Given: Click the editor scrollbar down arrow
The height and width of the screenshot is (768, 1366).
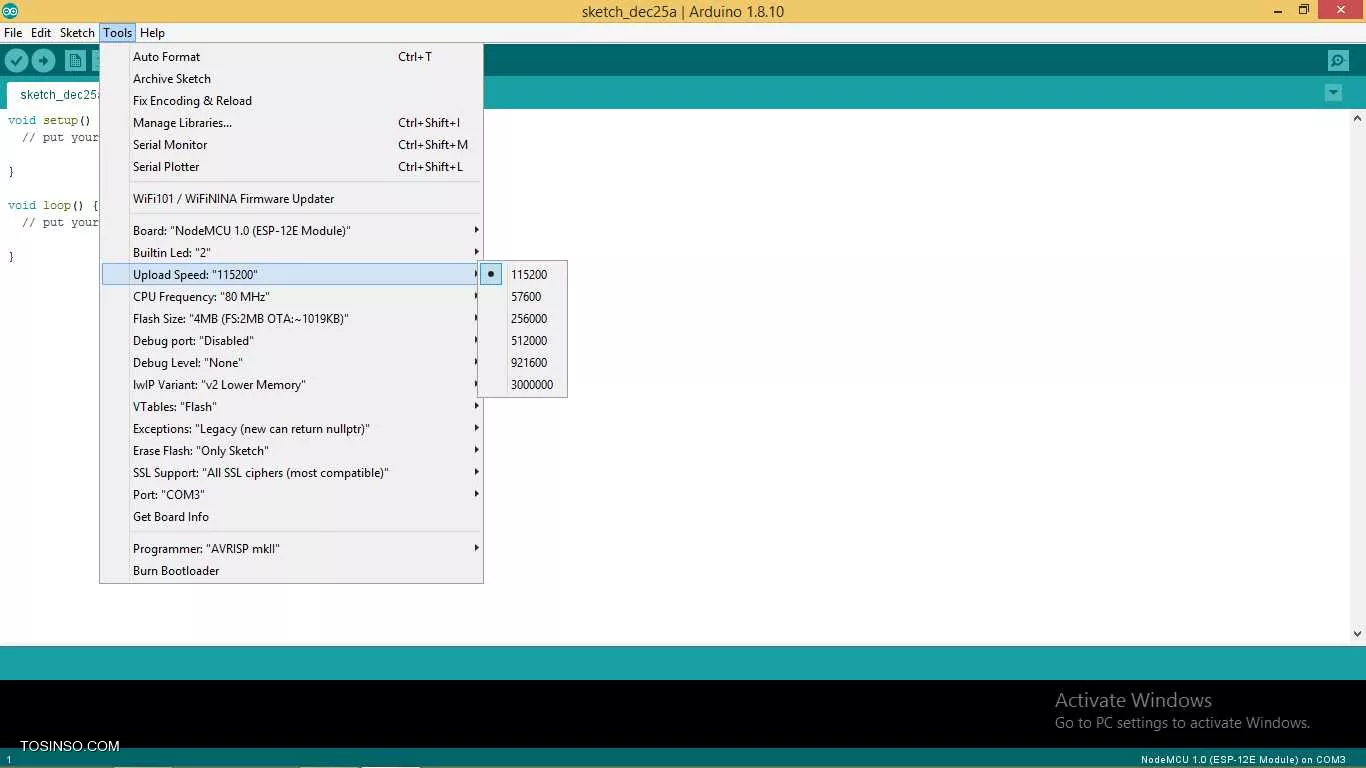Looking at the screenshot, I should [x=1357, y=634].
